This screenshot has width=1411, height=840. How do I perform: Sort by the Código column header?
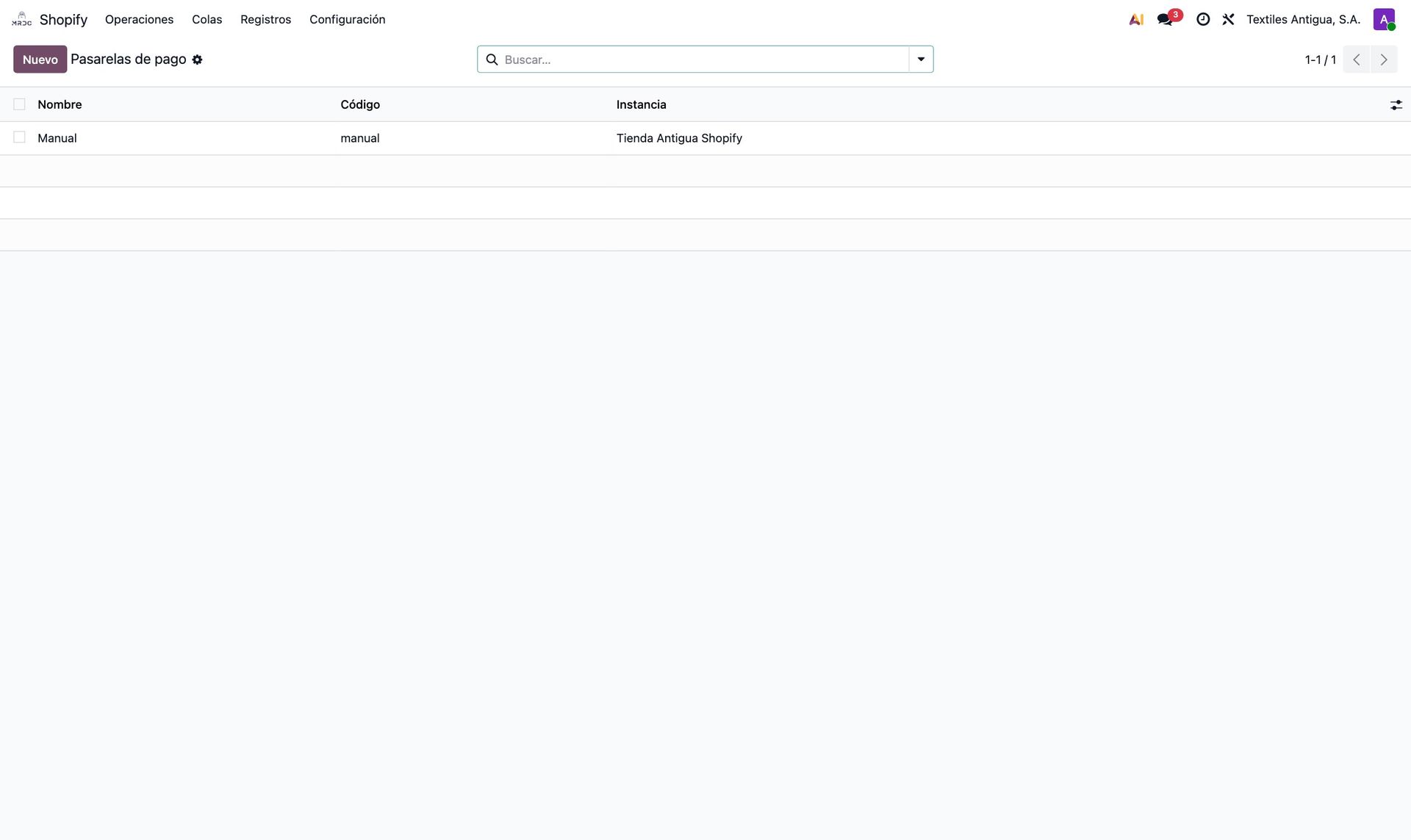pyautogui.click(x=360, y=104)
